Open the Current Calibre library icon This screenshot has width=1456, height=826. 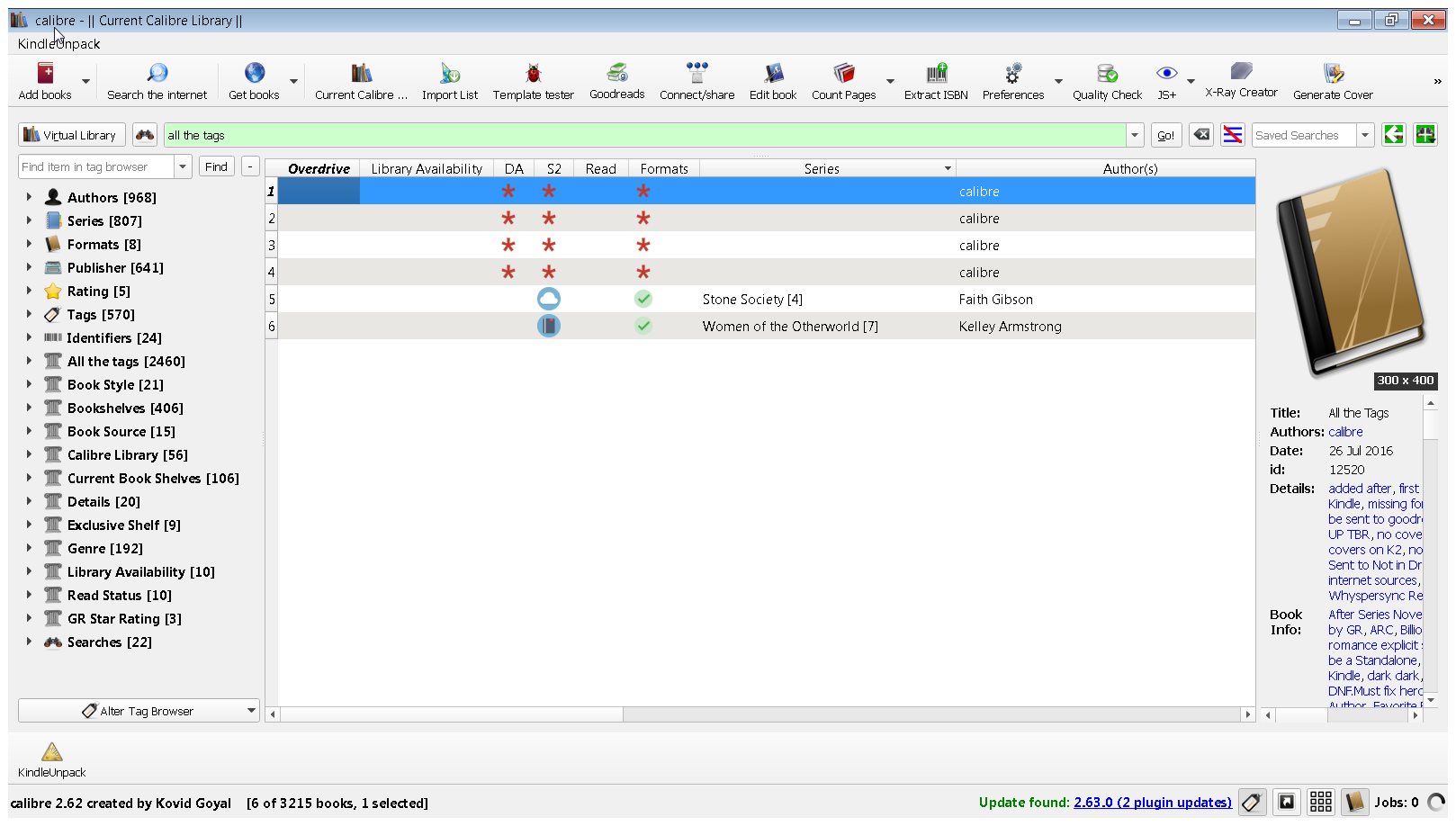click(361, 73)
